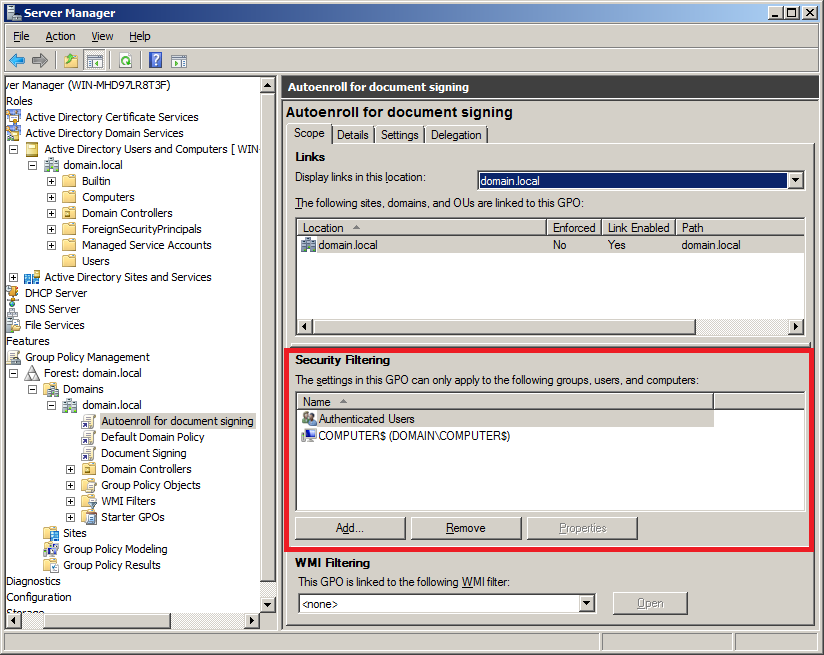Click the tree pane scroll up arrow
Screen dimensions: 824x655
point(267,85)
